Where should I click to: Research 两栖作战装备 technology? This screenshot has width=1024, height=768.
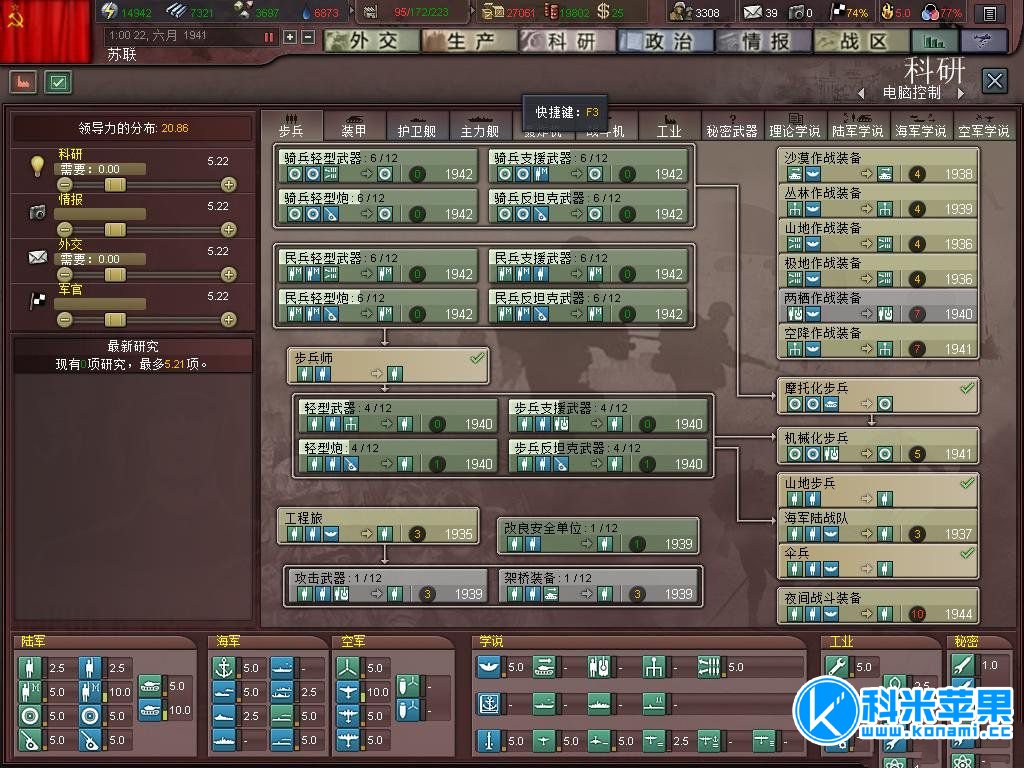click(x=878, y=306)
